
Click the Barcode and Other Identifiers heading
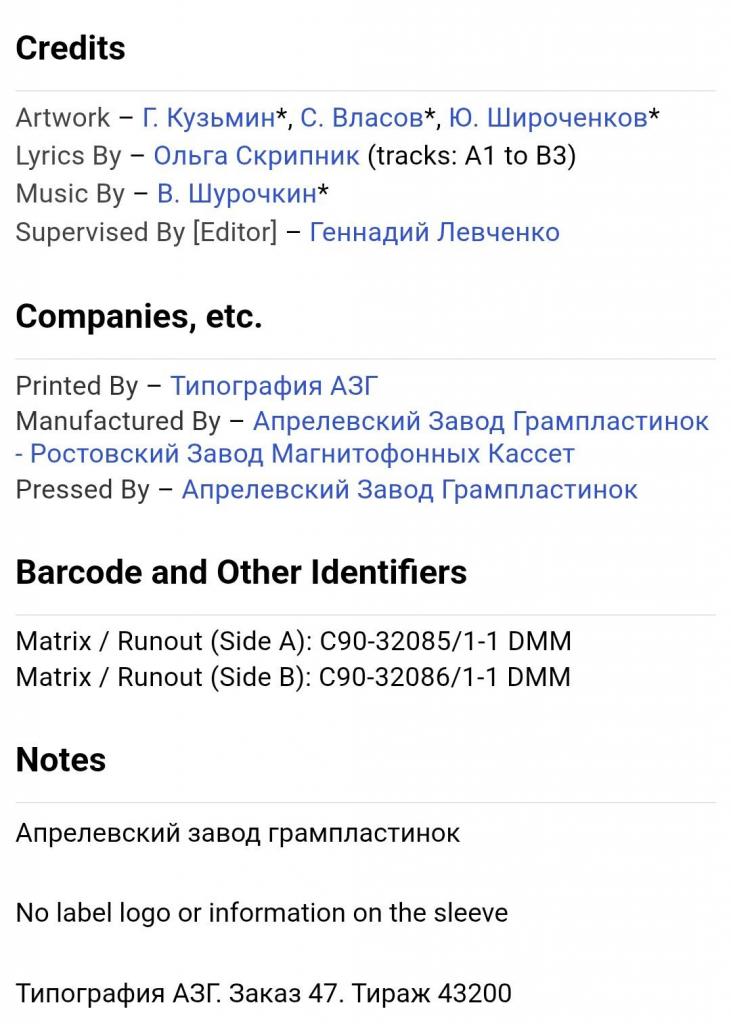[241, 572]
